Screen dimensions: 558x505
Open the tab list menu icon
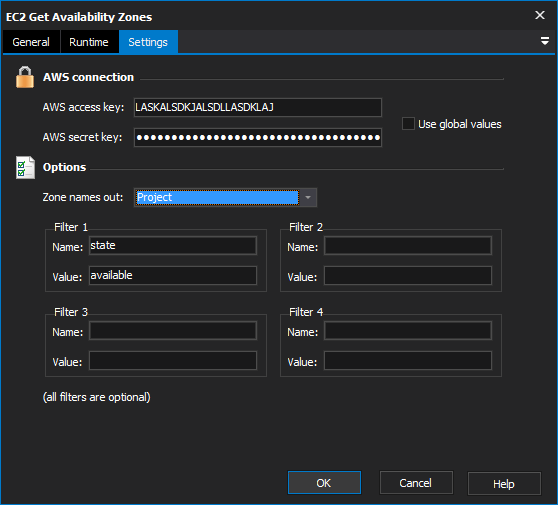click(544, 41)
